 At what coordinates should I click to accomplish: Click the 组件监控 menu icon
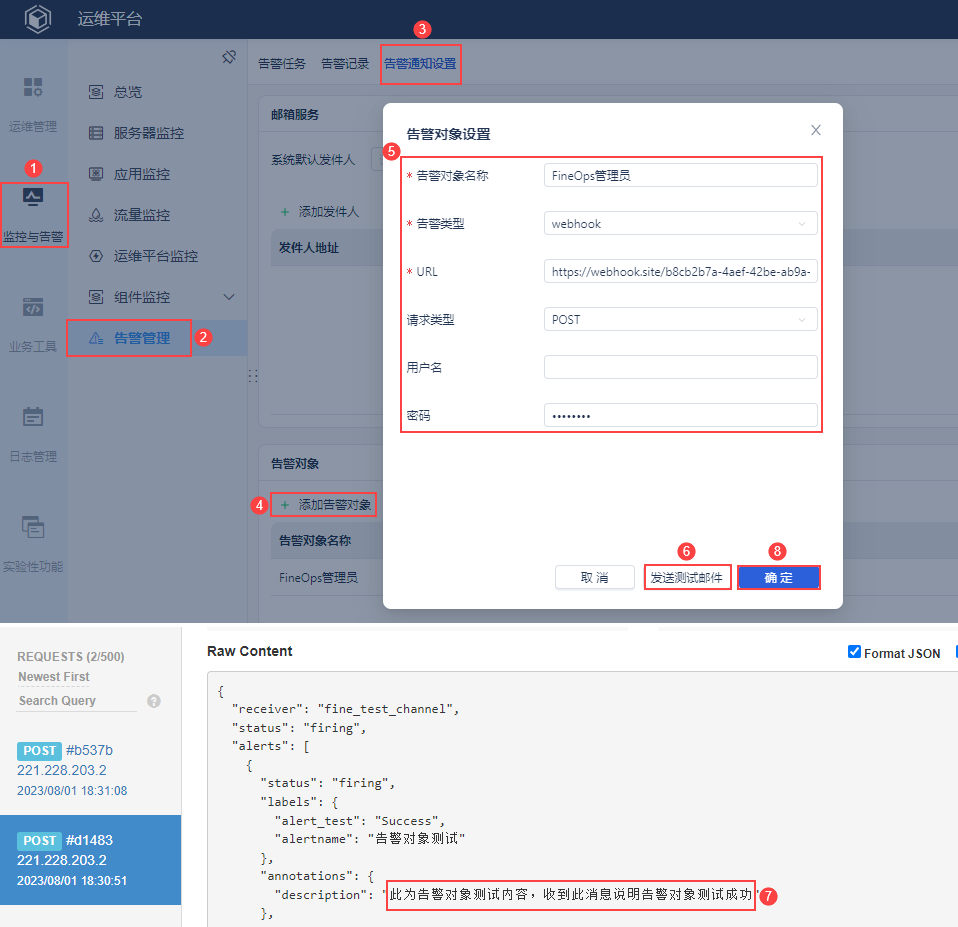coord(96,297)
